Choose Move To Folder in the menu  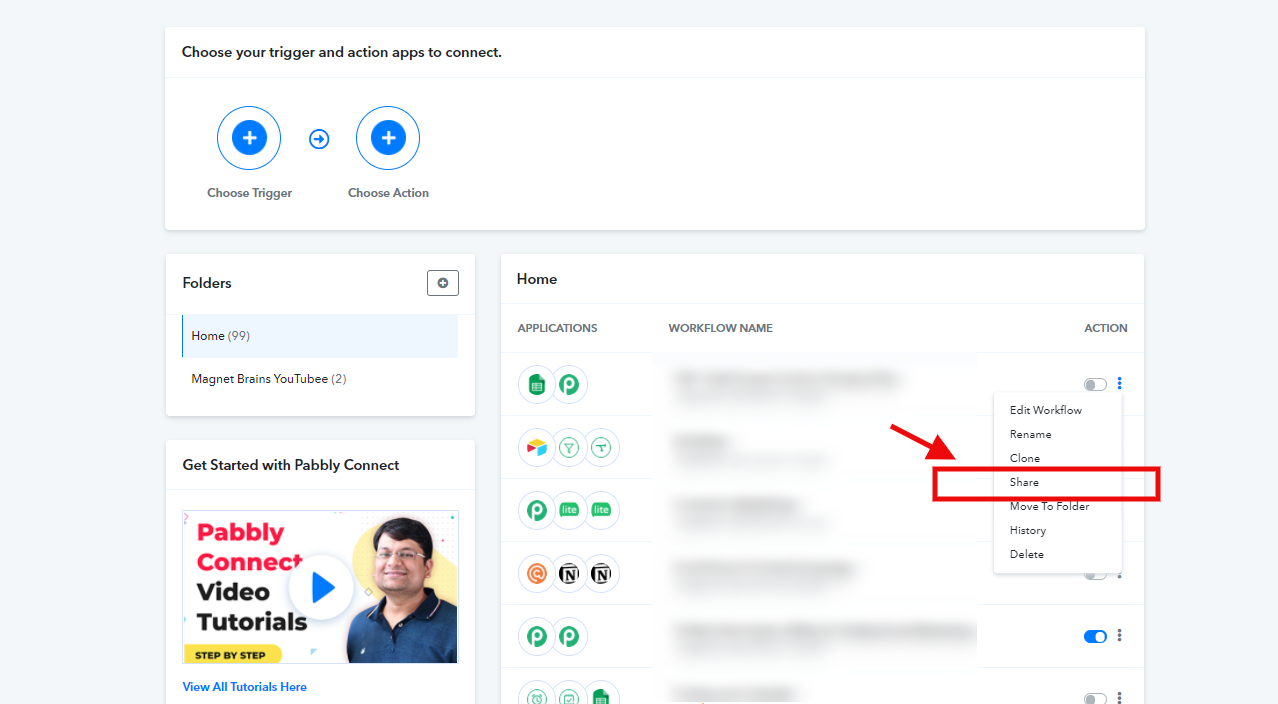pyautogui.click(x=1050, y=506)
